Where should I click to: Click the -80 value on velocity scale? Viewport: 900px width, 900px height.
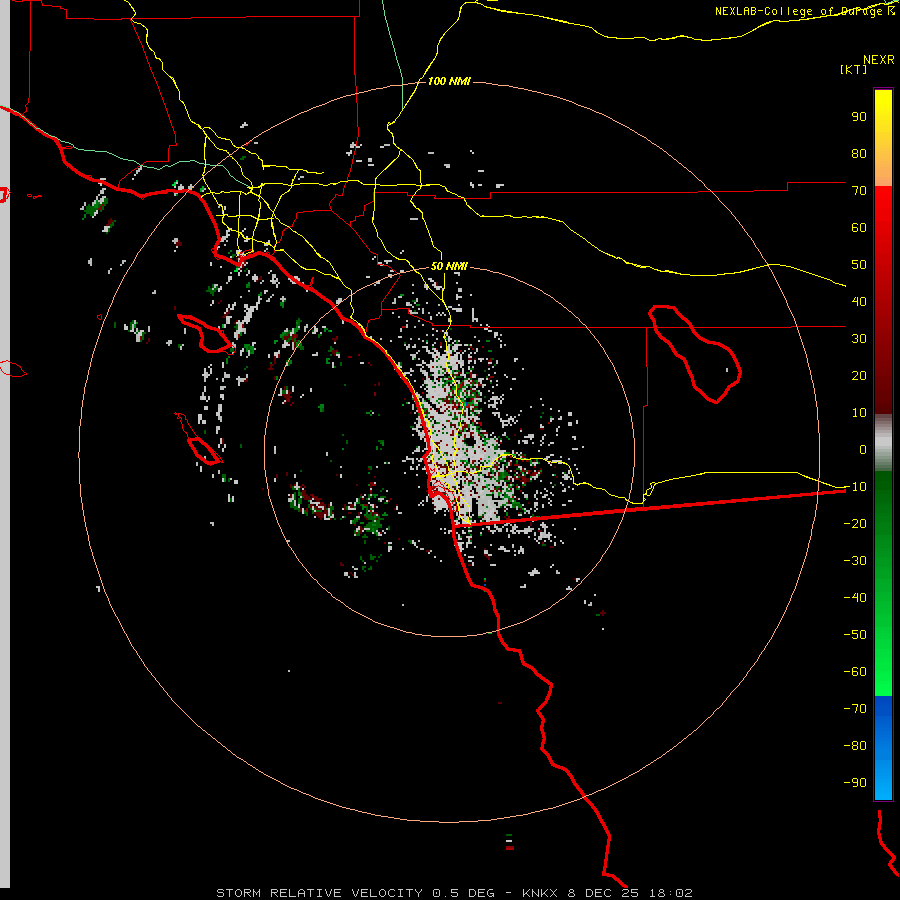[x=855, y=746]
